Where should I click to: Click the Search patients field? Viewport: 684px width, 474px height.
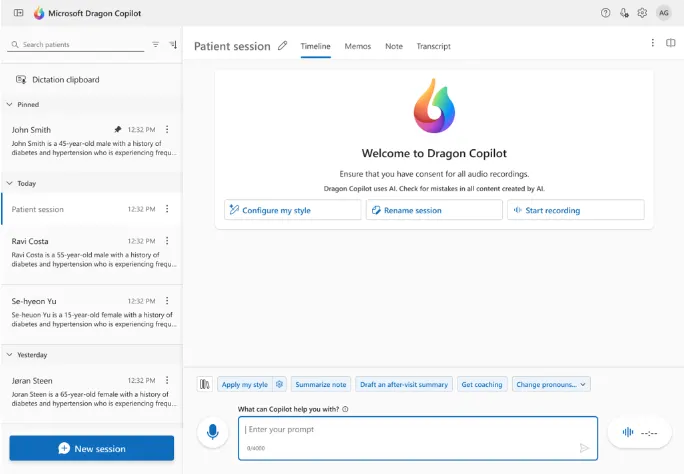(x=76, y=44)
